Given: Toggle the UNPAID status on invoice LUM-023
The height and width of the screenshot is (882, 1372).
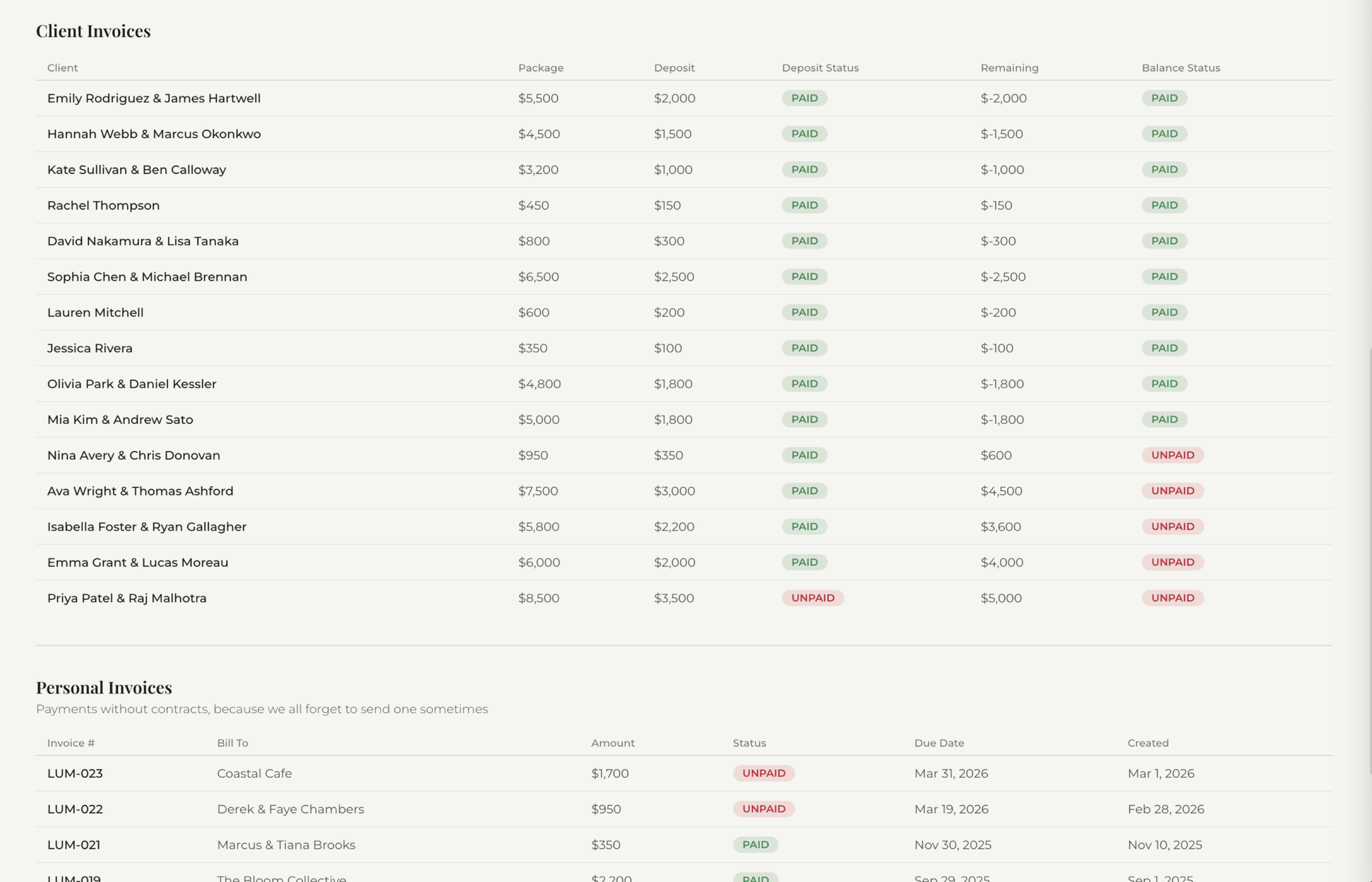Looking at the screenshot, I should point(764,773).
